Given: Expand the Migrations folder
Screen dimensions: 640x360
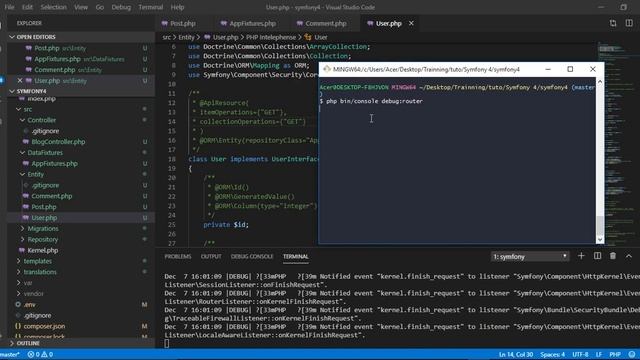Looking at the screenshot, I should click(22, 229).
